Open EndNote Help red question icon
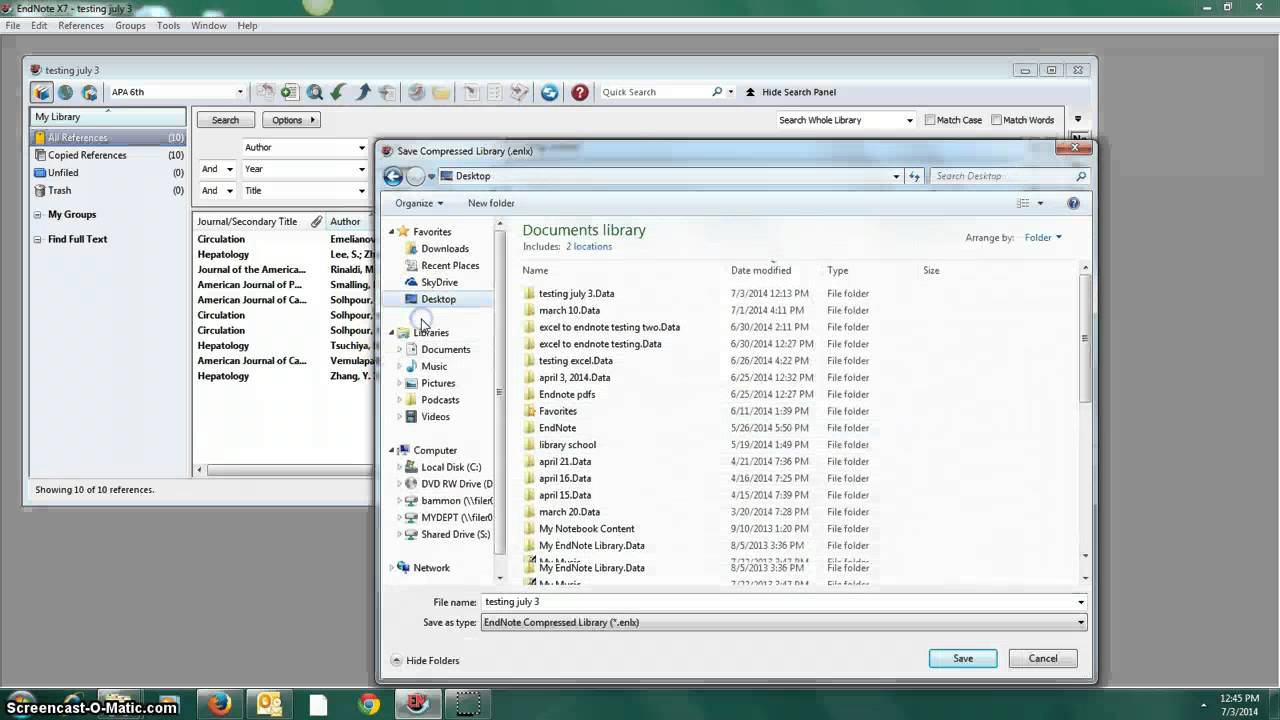 (x=580, y=92)
